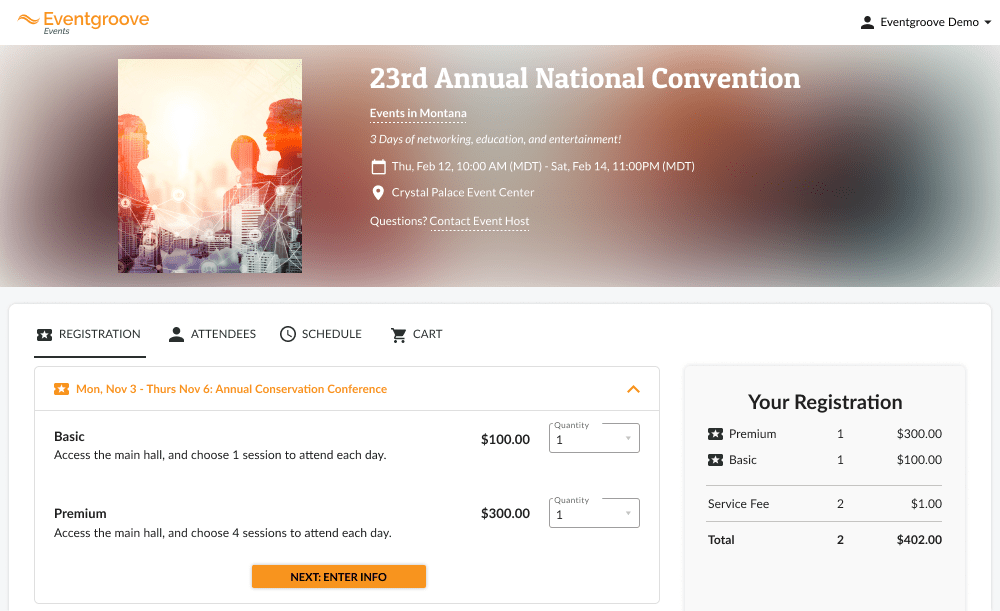This screenshot has height=611, width=1000.
Task: Click ticket icon beside Premium in summary
Action: point(716,434)
